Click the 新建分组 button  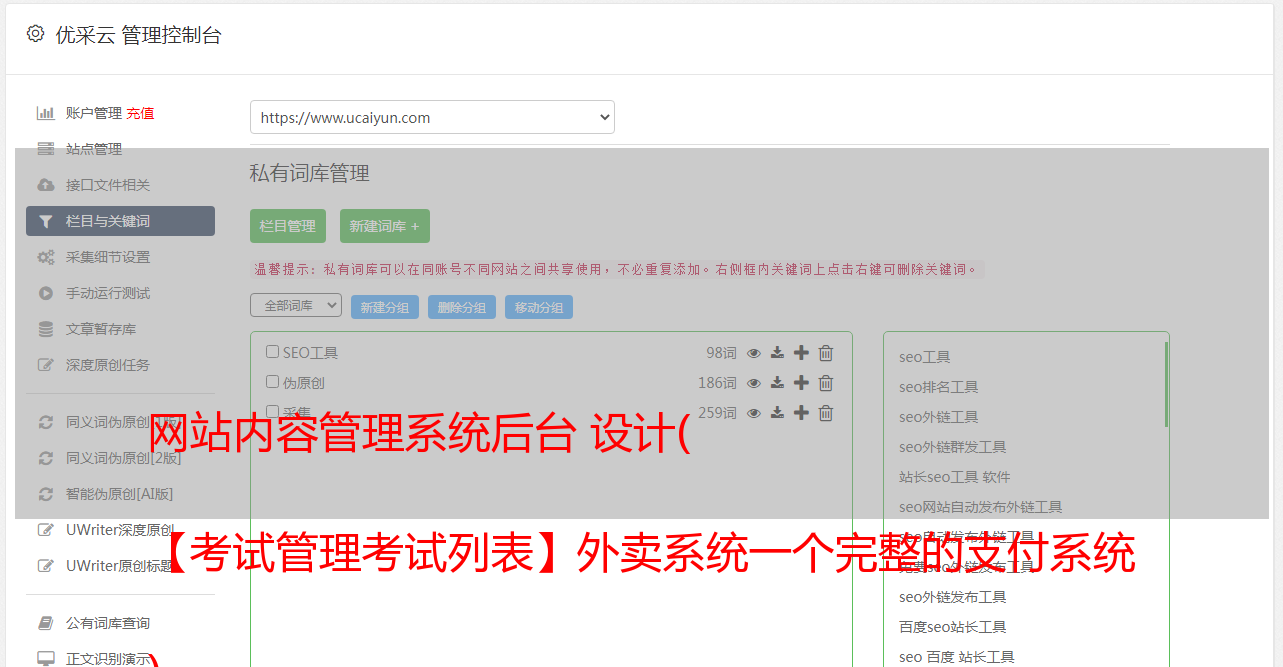(x=385, y=307)
